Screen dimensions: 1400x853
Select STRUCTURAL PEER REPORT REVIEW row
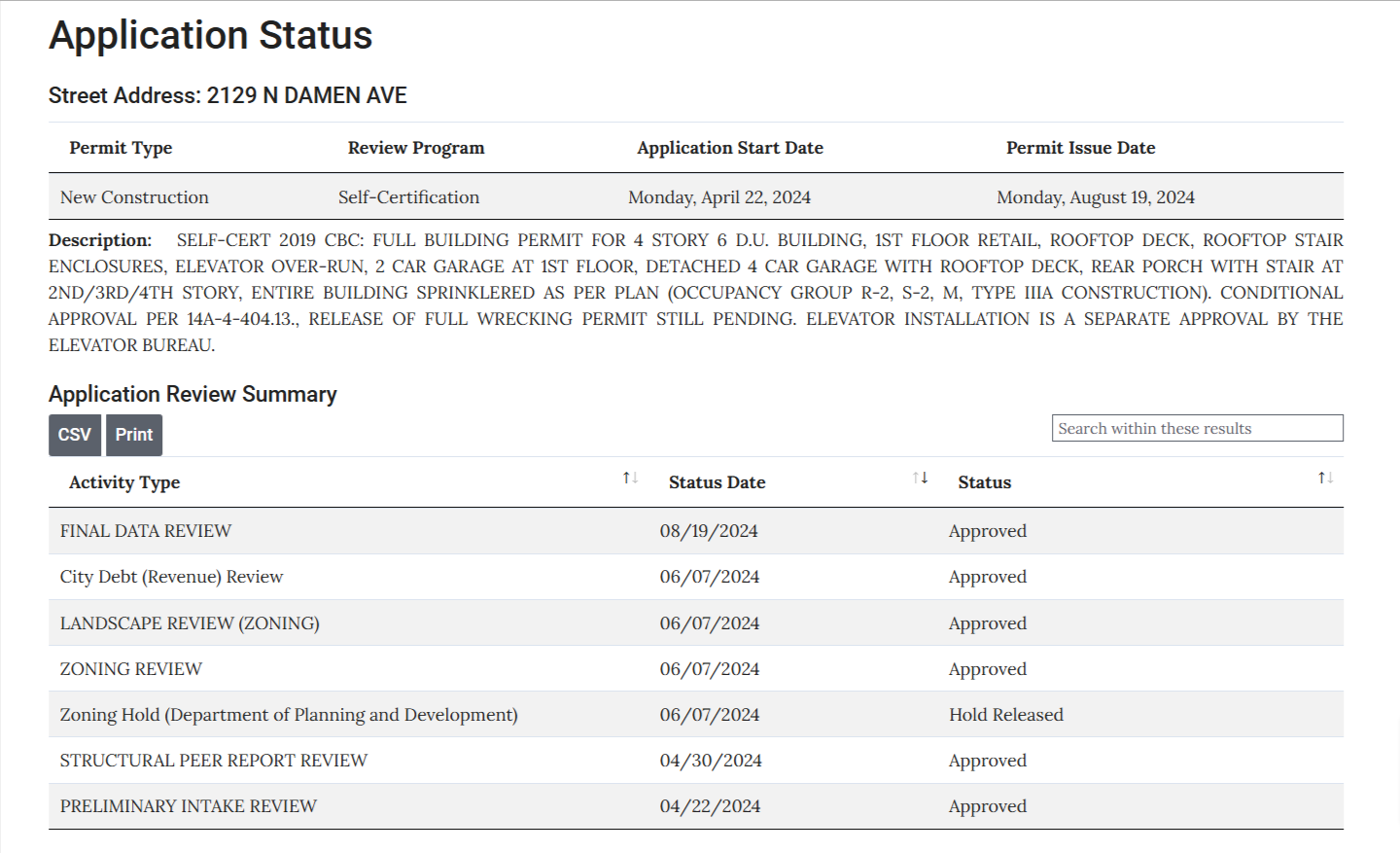[x=696, y=761]
